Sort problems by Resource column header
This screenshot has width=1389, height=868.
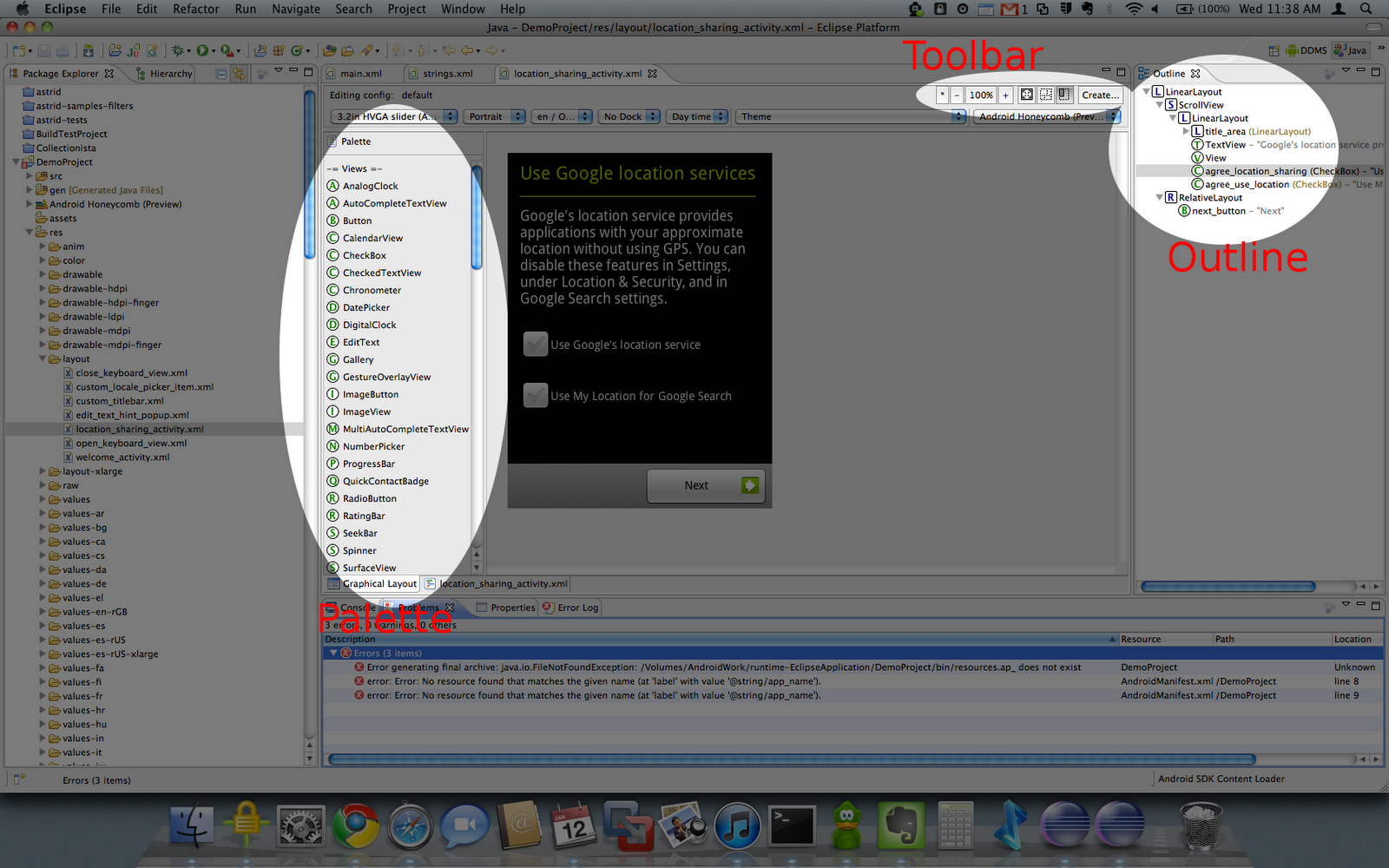pos(1164,640)
